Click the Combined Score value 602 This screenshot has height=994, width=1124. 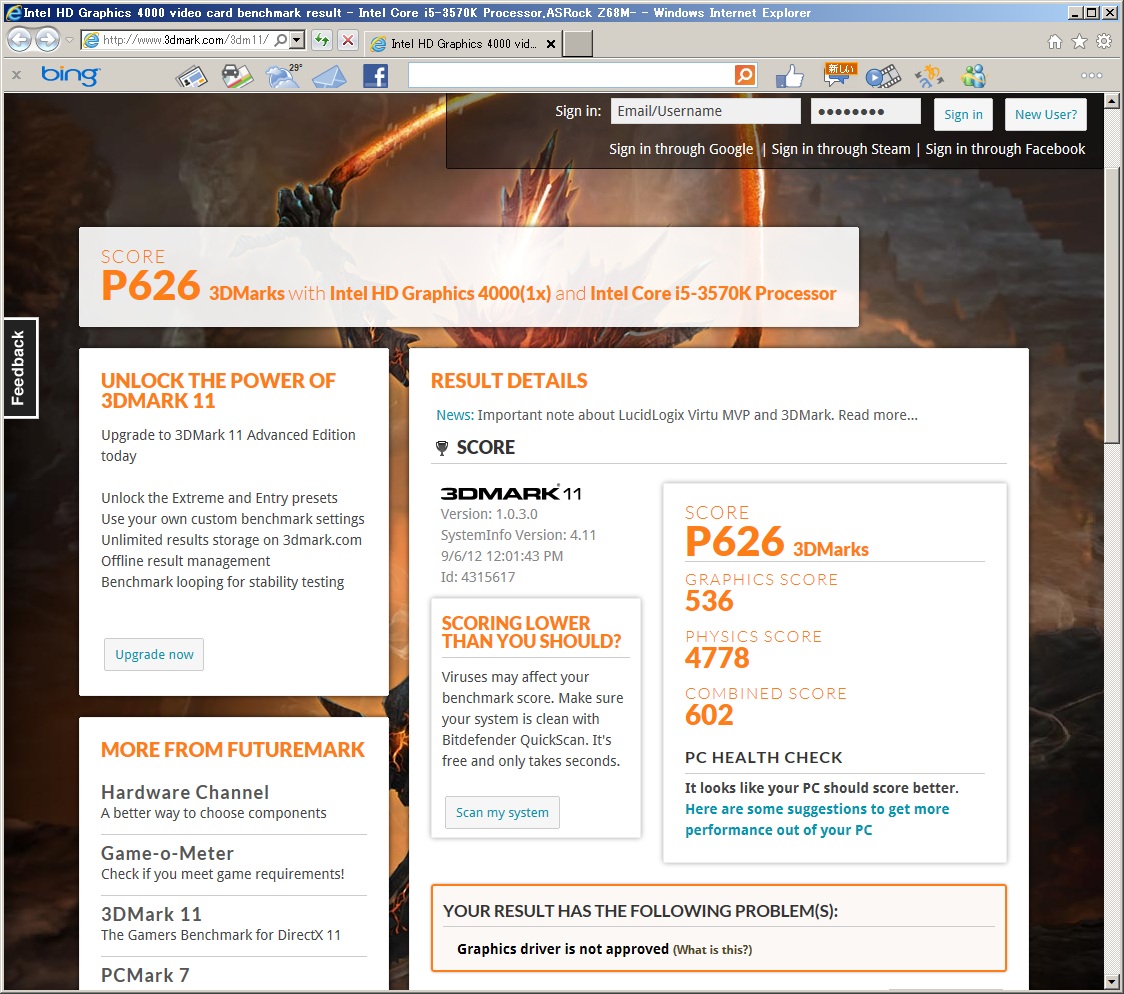click(x=709, y=715)
